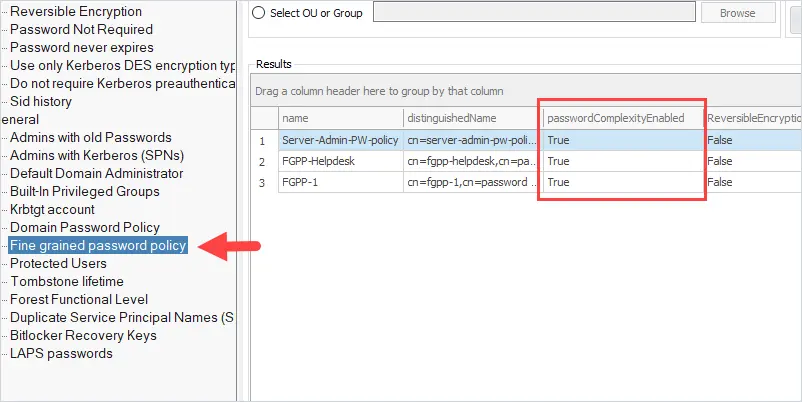
Task: Select the Server-Admin-PW-policy name cell
Action: (341, 140)
